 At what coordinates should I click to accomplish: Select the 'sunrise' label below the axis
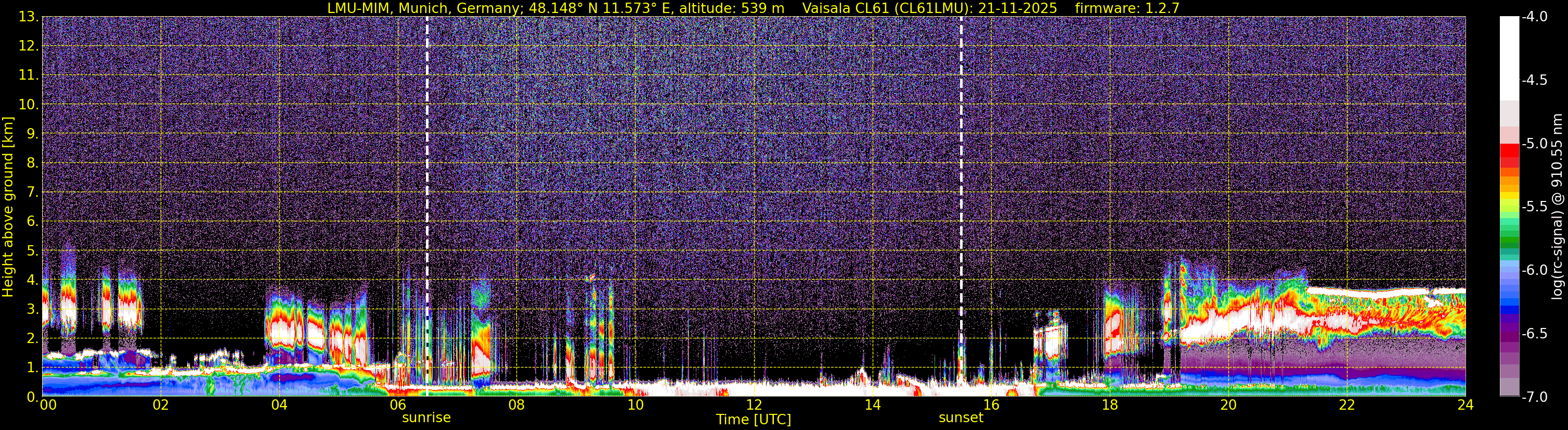(x=426, y=418)
